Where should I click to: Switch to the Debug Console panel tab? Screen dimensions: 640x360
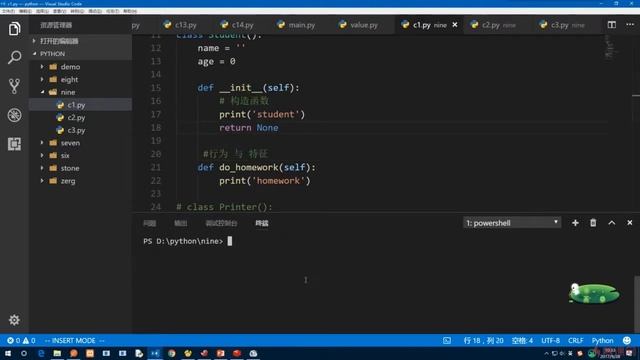(221, 223)
